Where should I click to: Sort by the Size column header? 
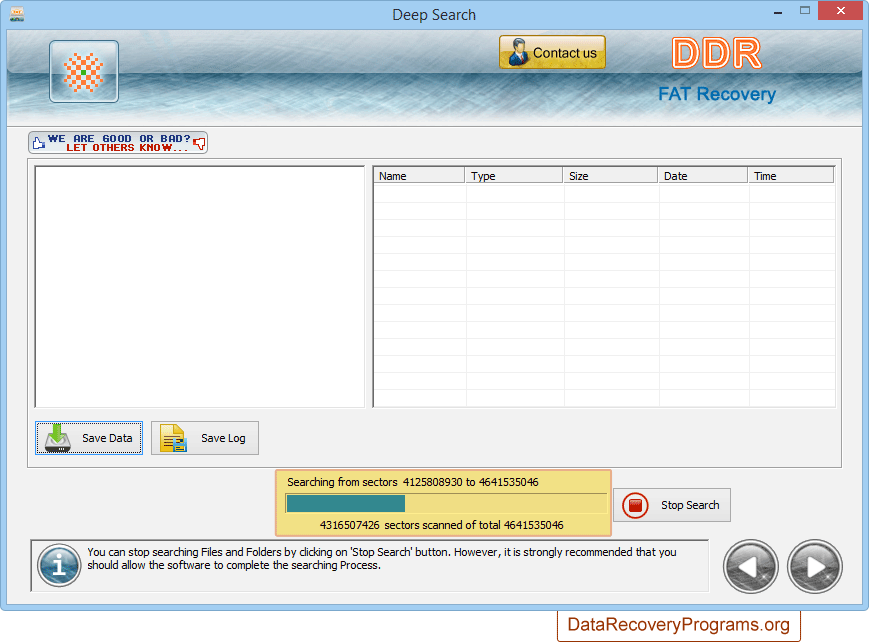pyautogui.click(x=611, y=176)
